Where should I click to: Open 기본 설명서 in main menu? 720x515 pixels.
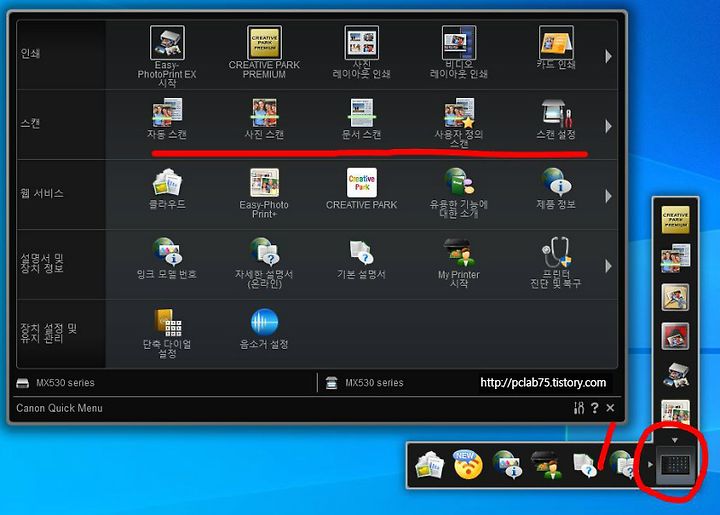pos(362,258)
